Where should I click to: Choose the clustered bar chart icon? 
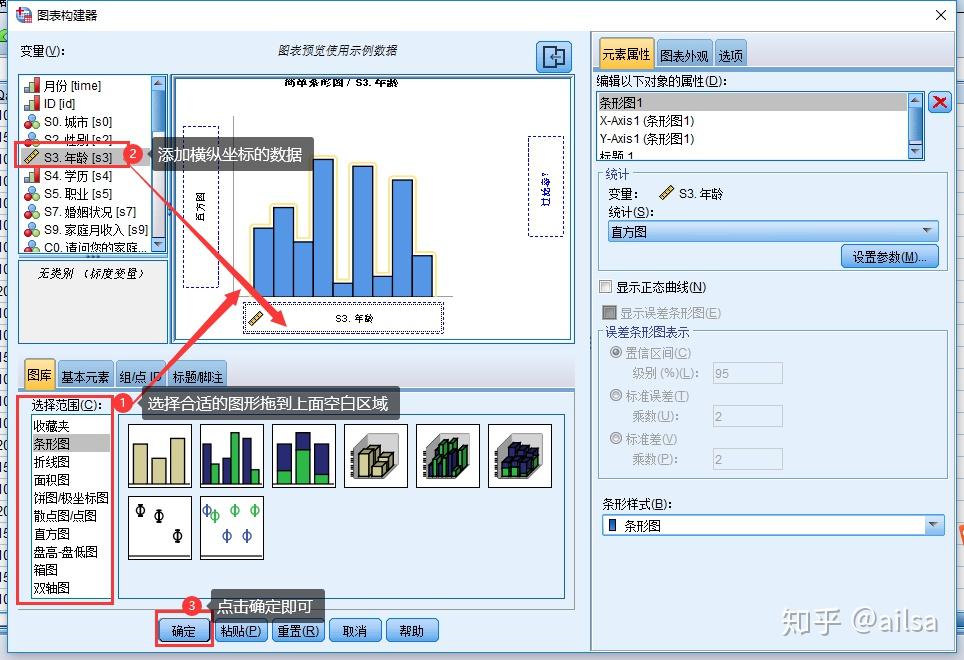pos(232,456)
